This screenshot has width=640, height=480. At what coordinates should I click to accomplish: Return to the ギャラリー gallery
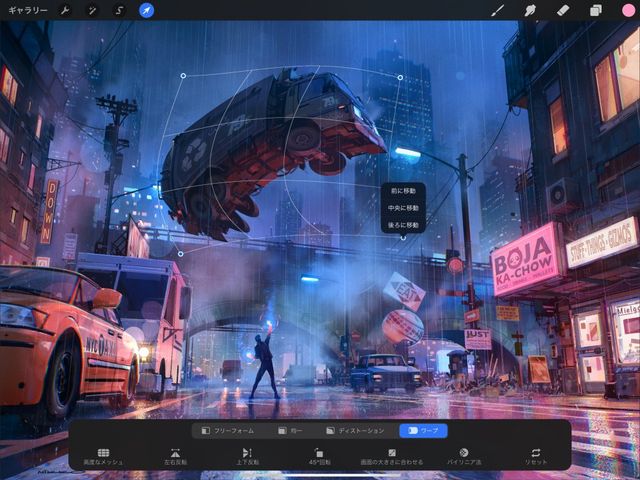28,10
